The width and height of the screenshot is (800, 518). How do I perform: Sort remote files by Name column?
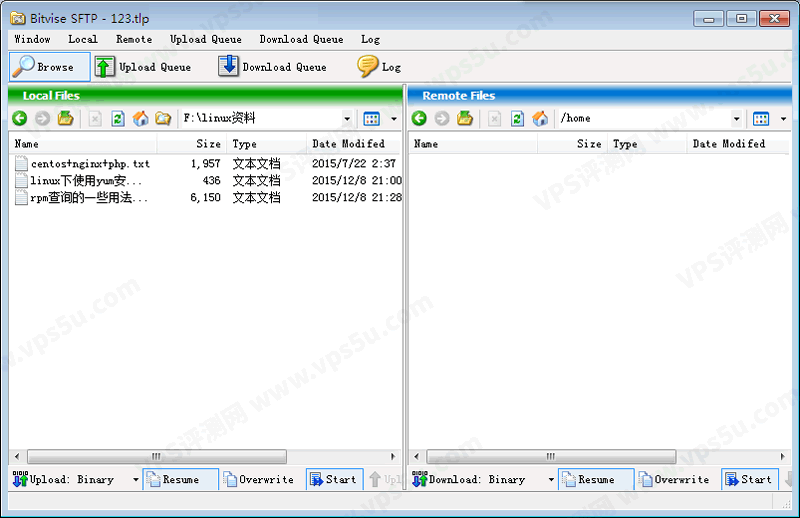click(473, 144)
